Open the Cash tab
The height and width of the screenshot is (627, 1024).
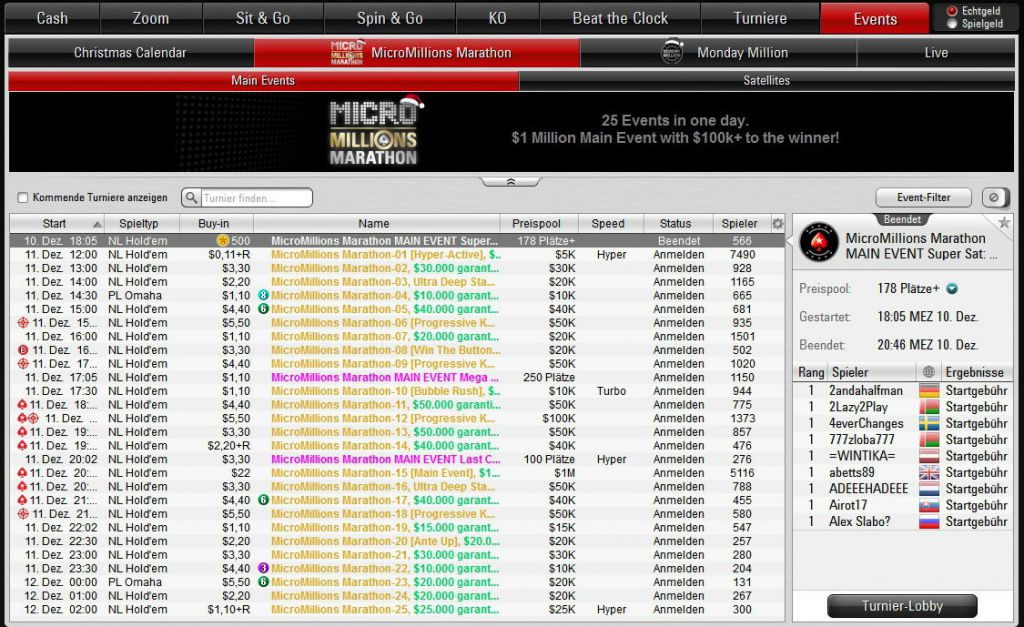coord(52,18)
